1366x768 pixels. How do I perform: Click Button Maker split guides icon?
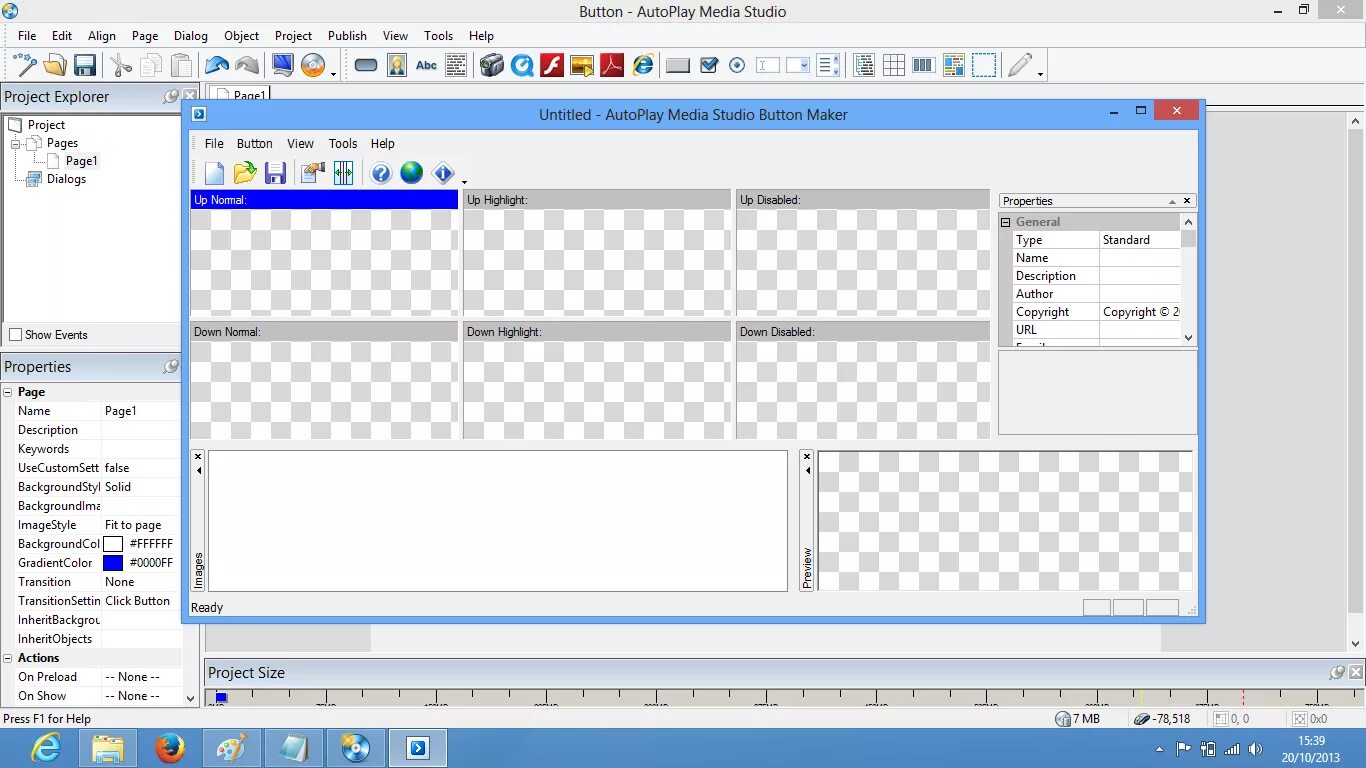pos(343,173)
